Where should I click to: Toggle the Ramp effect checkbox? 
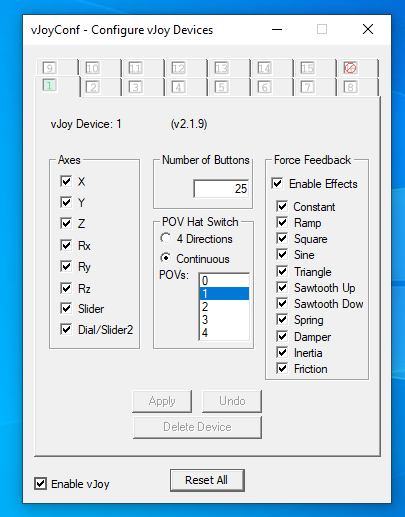click(x=282, y=222)
